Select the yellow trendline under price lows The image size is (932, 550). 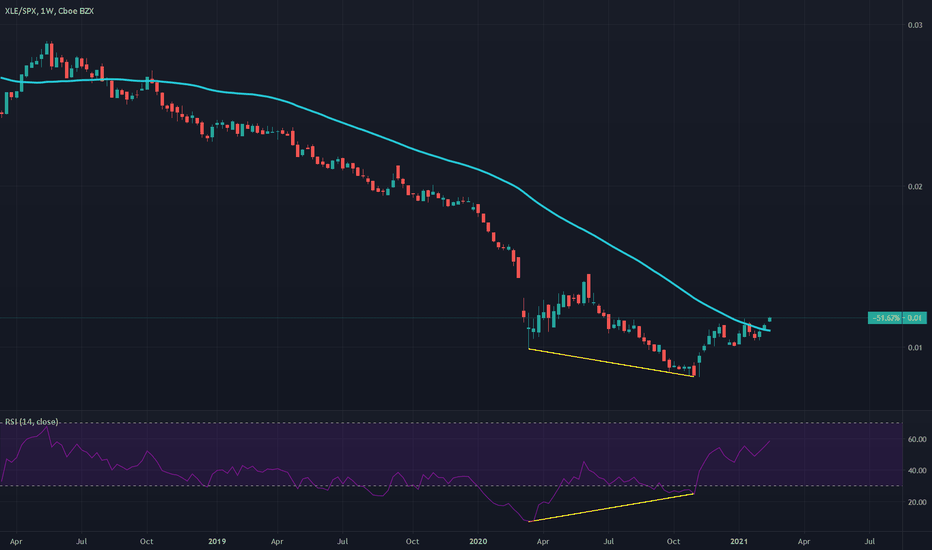click(x=611, y=363)
